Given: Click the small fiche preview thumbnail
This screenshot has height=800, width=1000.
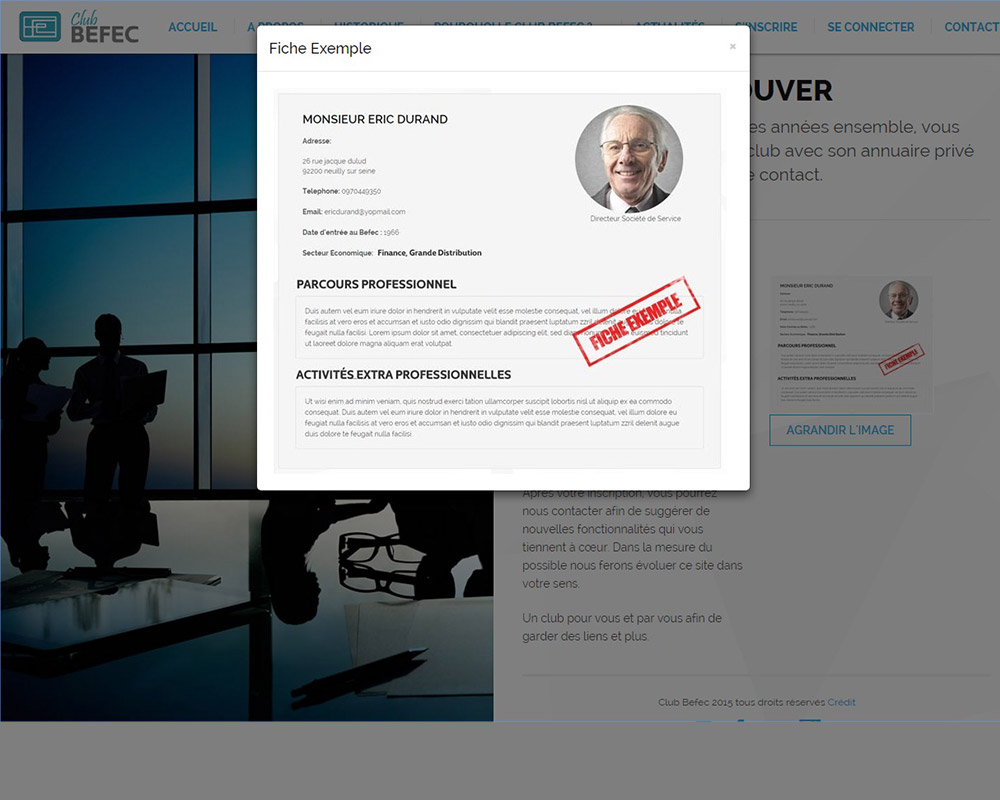Looking at the screenshot, I should pos(851,343).
